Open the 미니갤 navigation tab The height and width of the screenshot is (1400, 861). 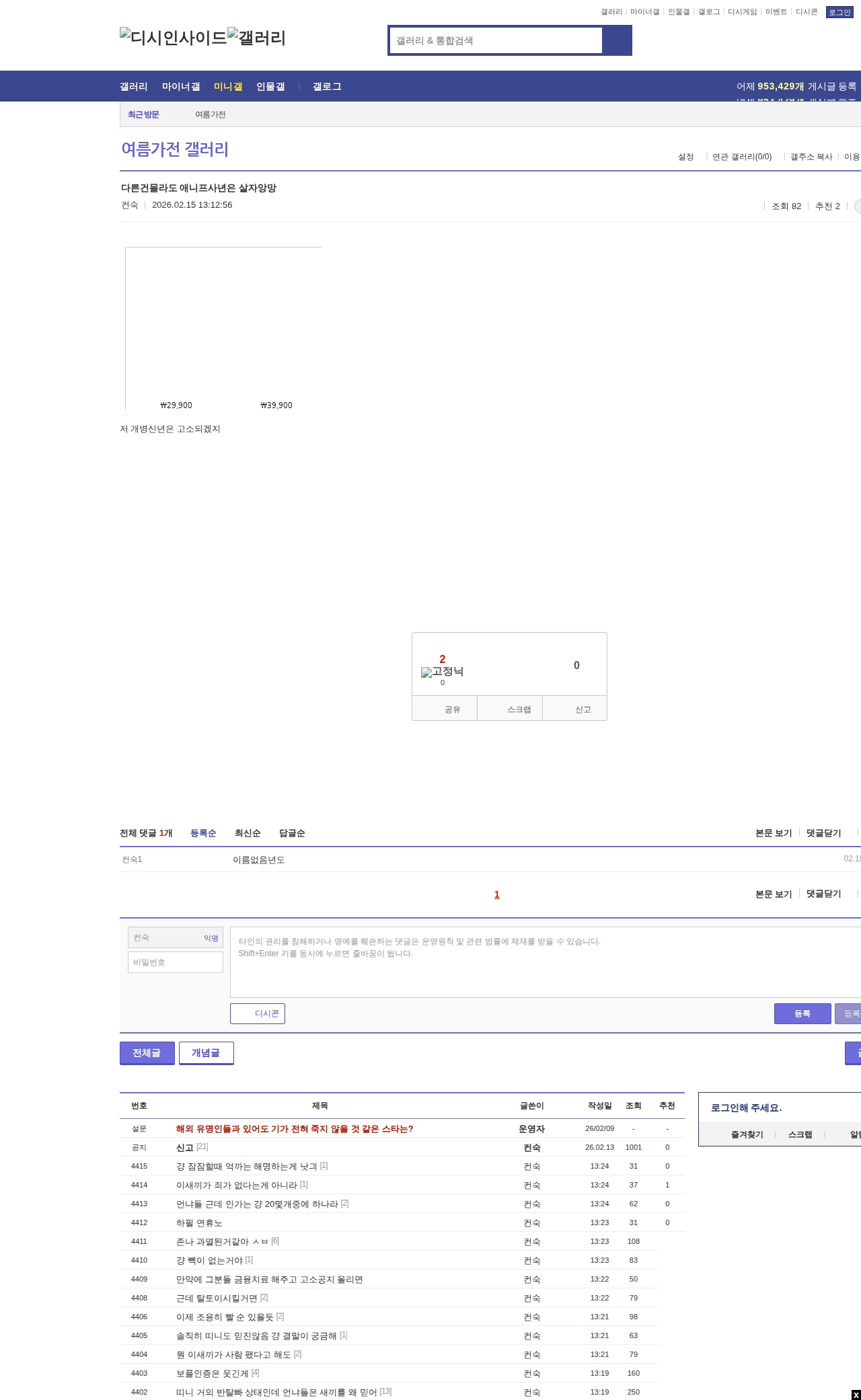point(228,87)
